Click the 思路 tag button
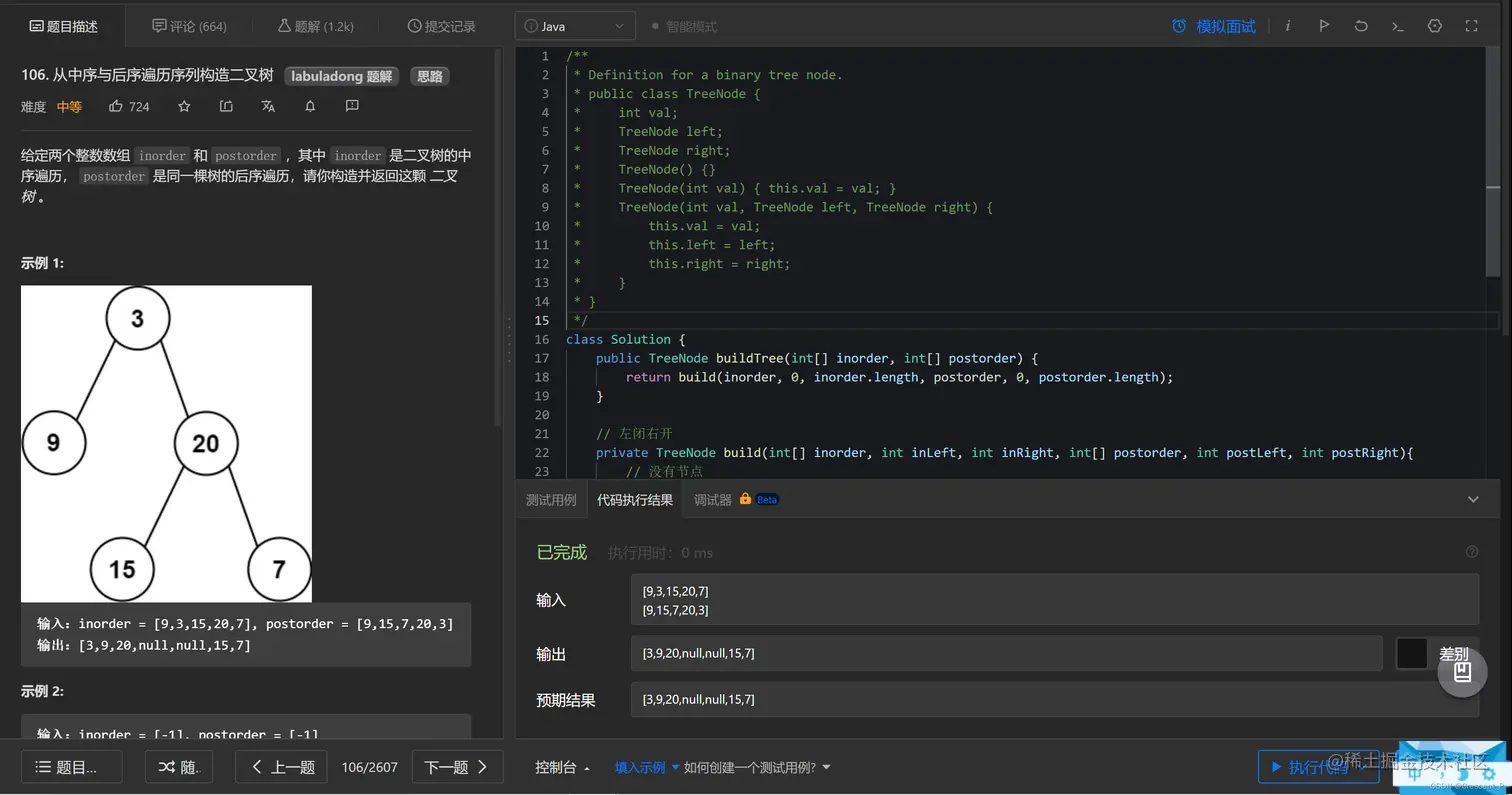The image size is (1512, 795). (x=430, y=76)
